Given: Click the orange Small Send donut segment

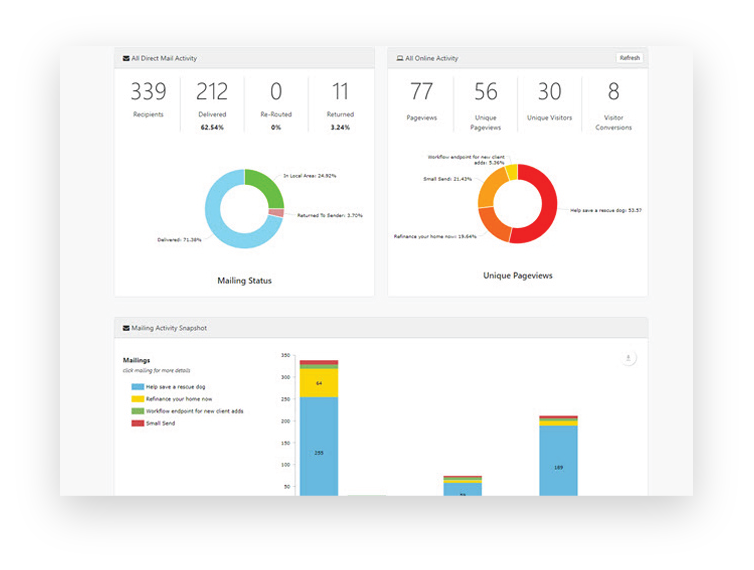Looking at the screenshot, I should (490, 189).
